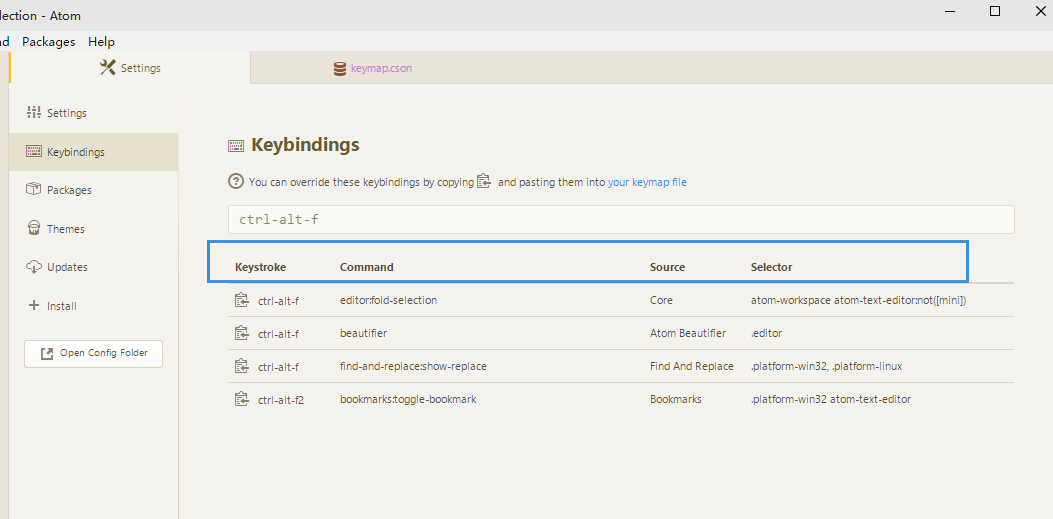Click the keybinding search field
Viewport: 1053px width, 519px height.
tap(620, 220)
